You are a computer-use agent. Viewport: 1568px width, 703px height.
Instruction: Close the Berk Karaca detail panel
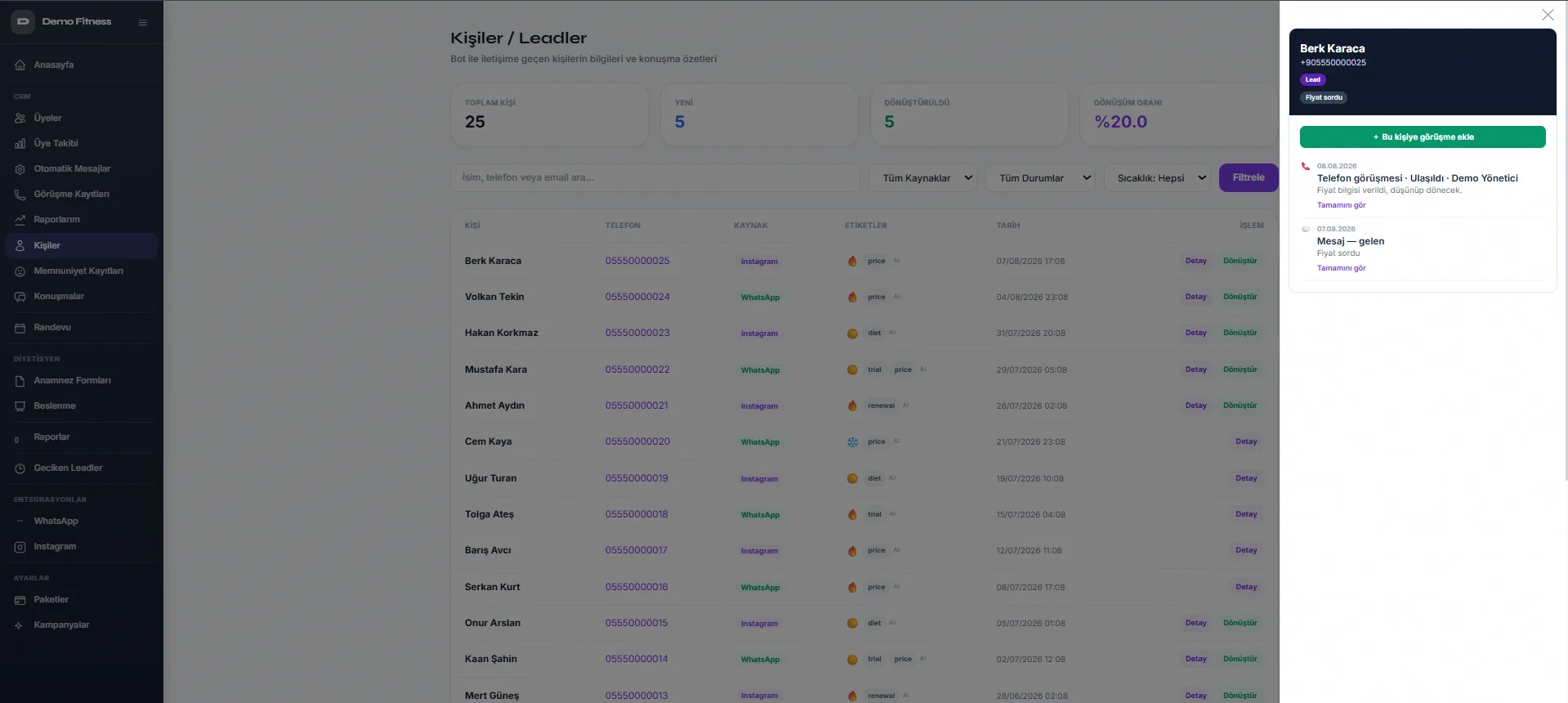point(1548,15)
